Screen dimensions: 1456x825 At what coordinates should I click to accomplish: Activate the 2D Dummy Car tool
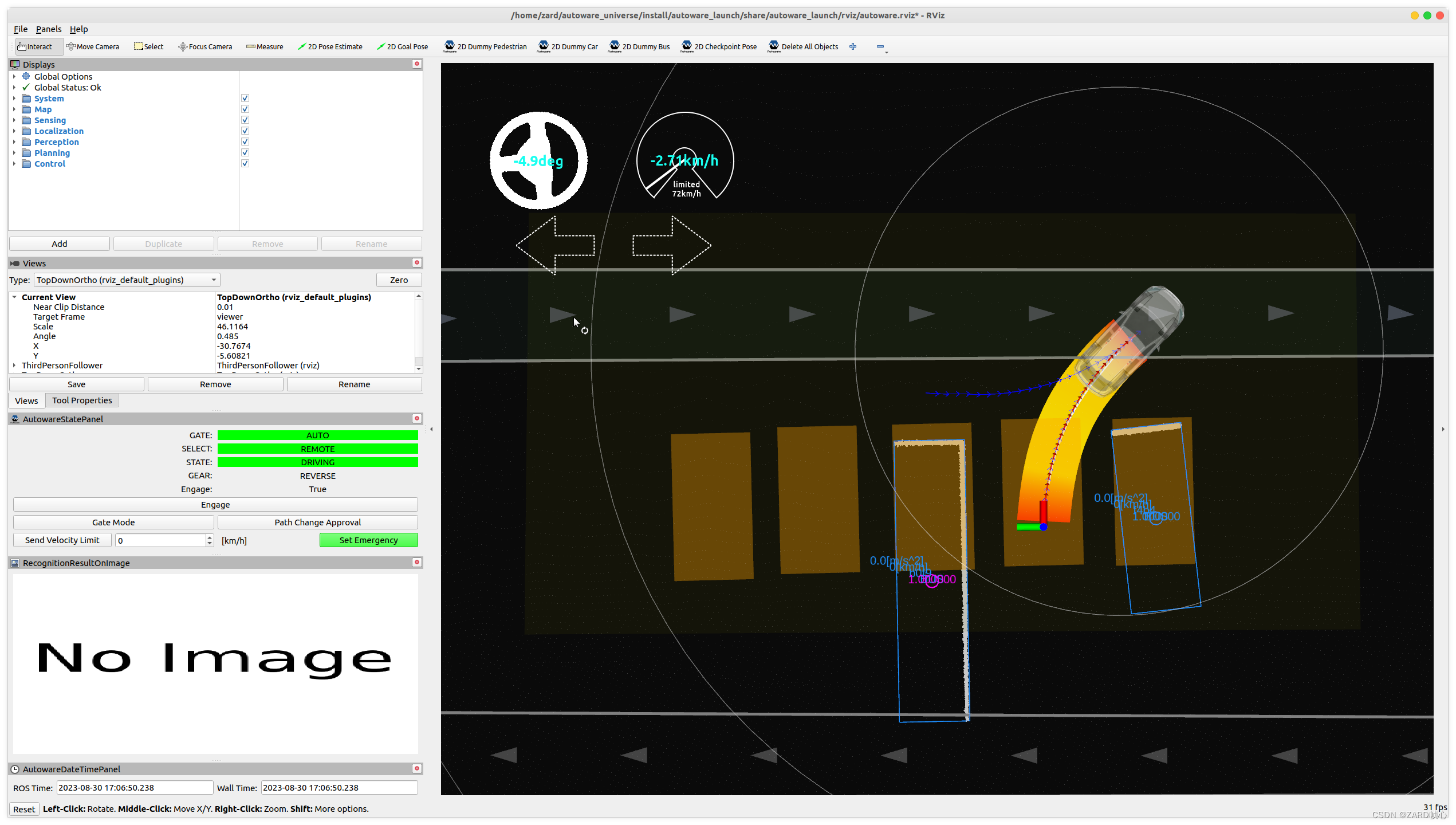pos(567,46)
